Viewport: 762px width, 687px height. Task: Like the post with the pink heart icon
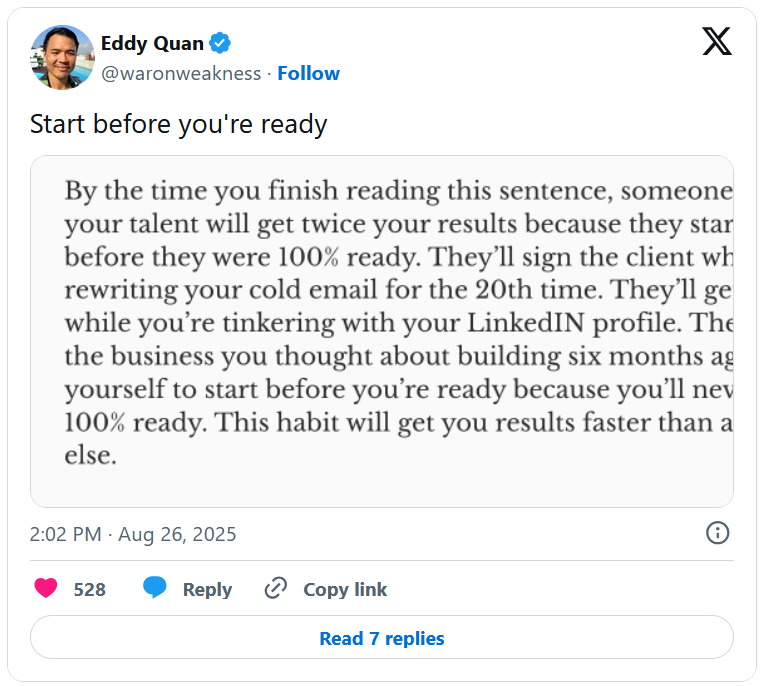pos(46,588)
